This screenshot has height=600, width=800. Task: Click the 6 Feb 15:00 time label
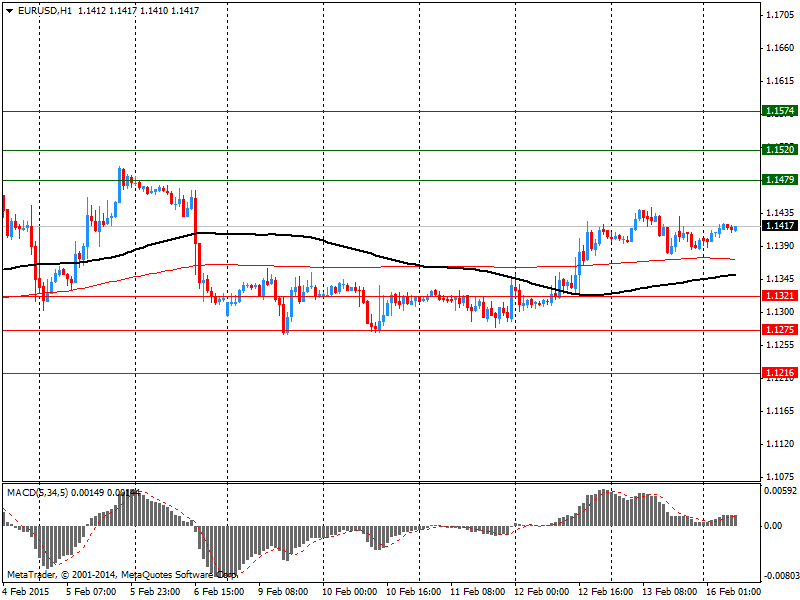tap(219, 592)
